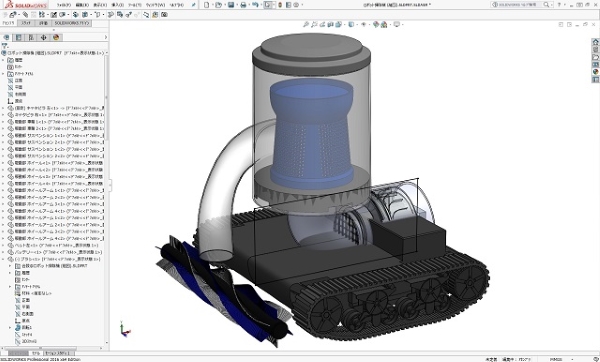Click the Edit Appearance icon in view toolbar
This screenshot has width=600, height=362.
pyautogui.click(x=376, y=24)
